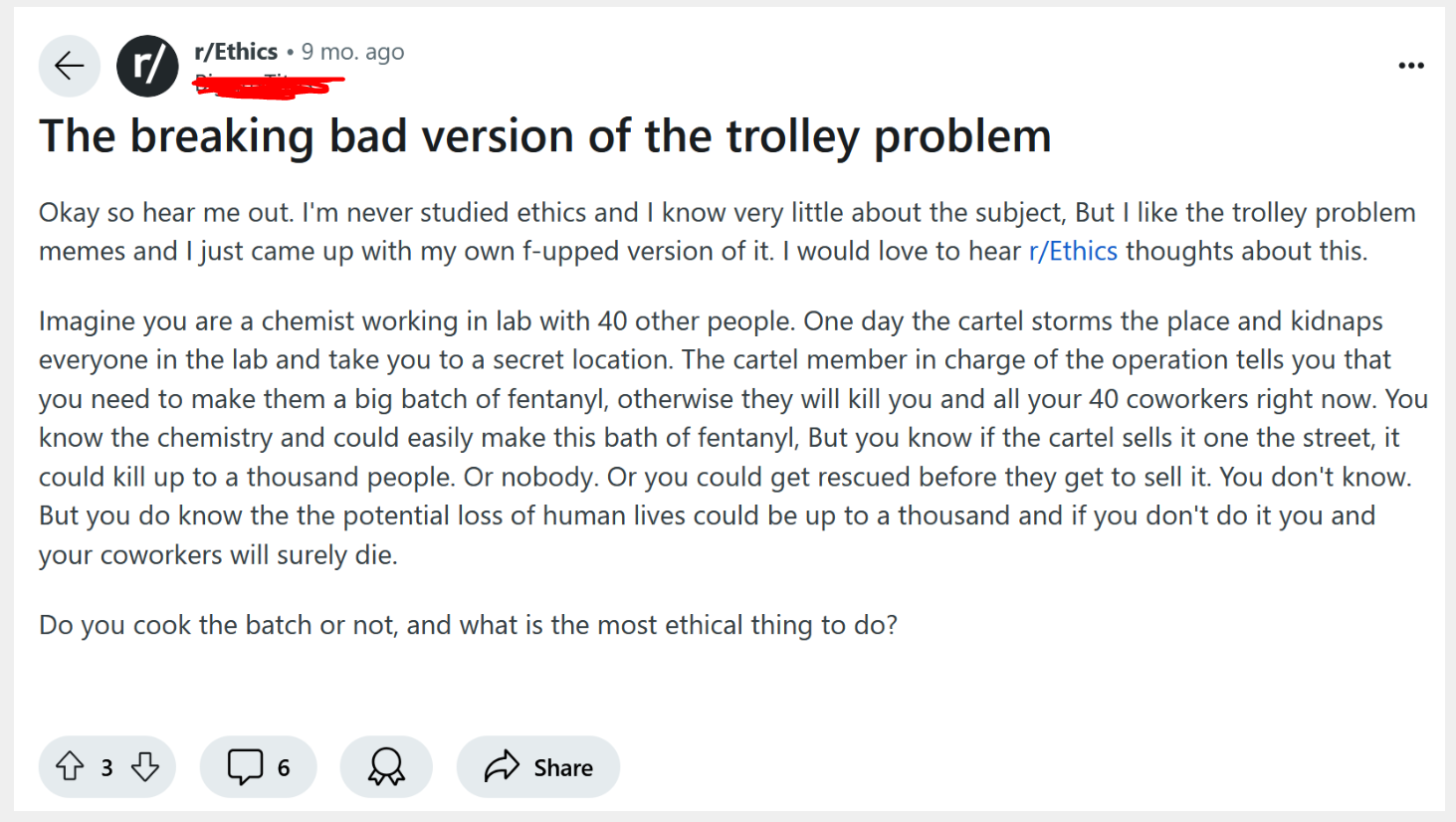Open the r/Ethics subreddit name in header
The width and height of the screenshot is (1456, 822).
coord(236,52)
